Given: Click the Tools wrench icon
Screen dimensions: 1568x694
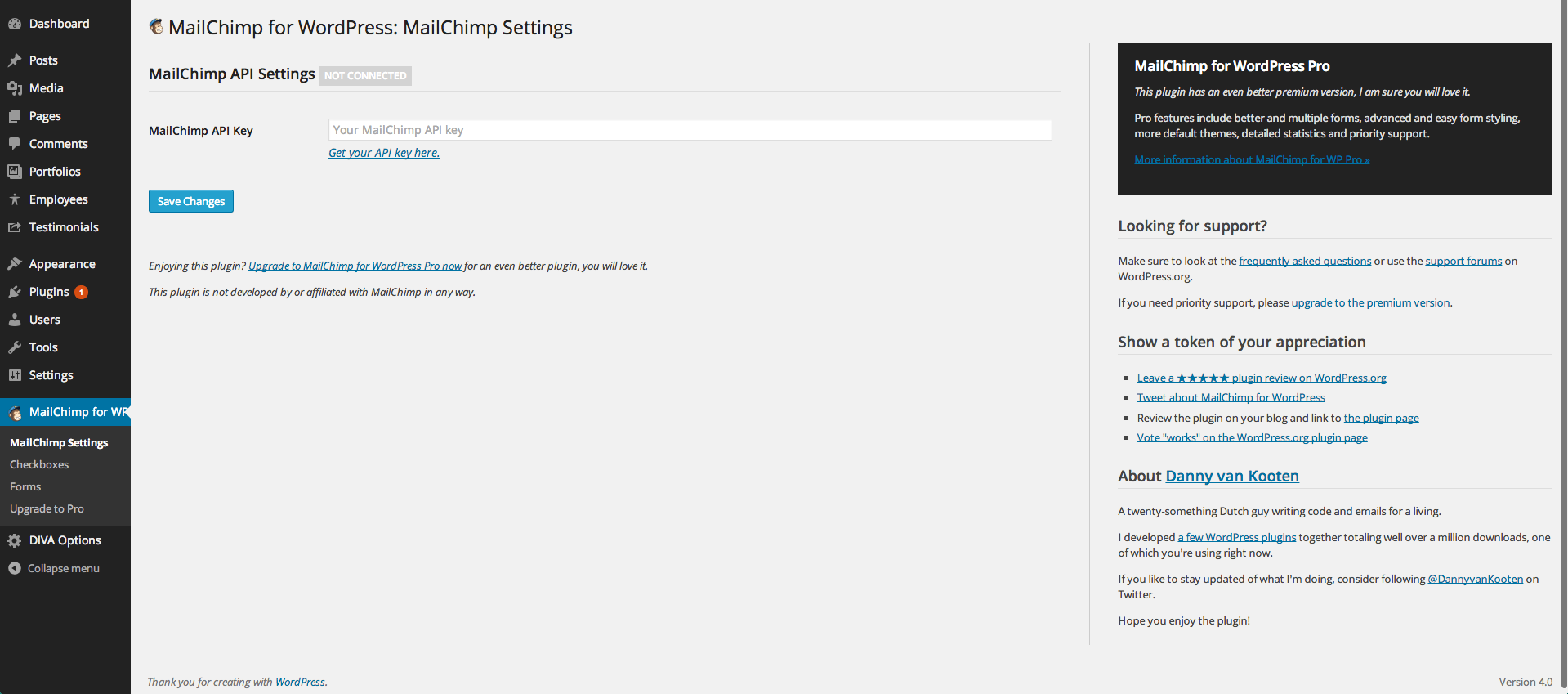Looking at the screenshot, I should pos(15,347).
